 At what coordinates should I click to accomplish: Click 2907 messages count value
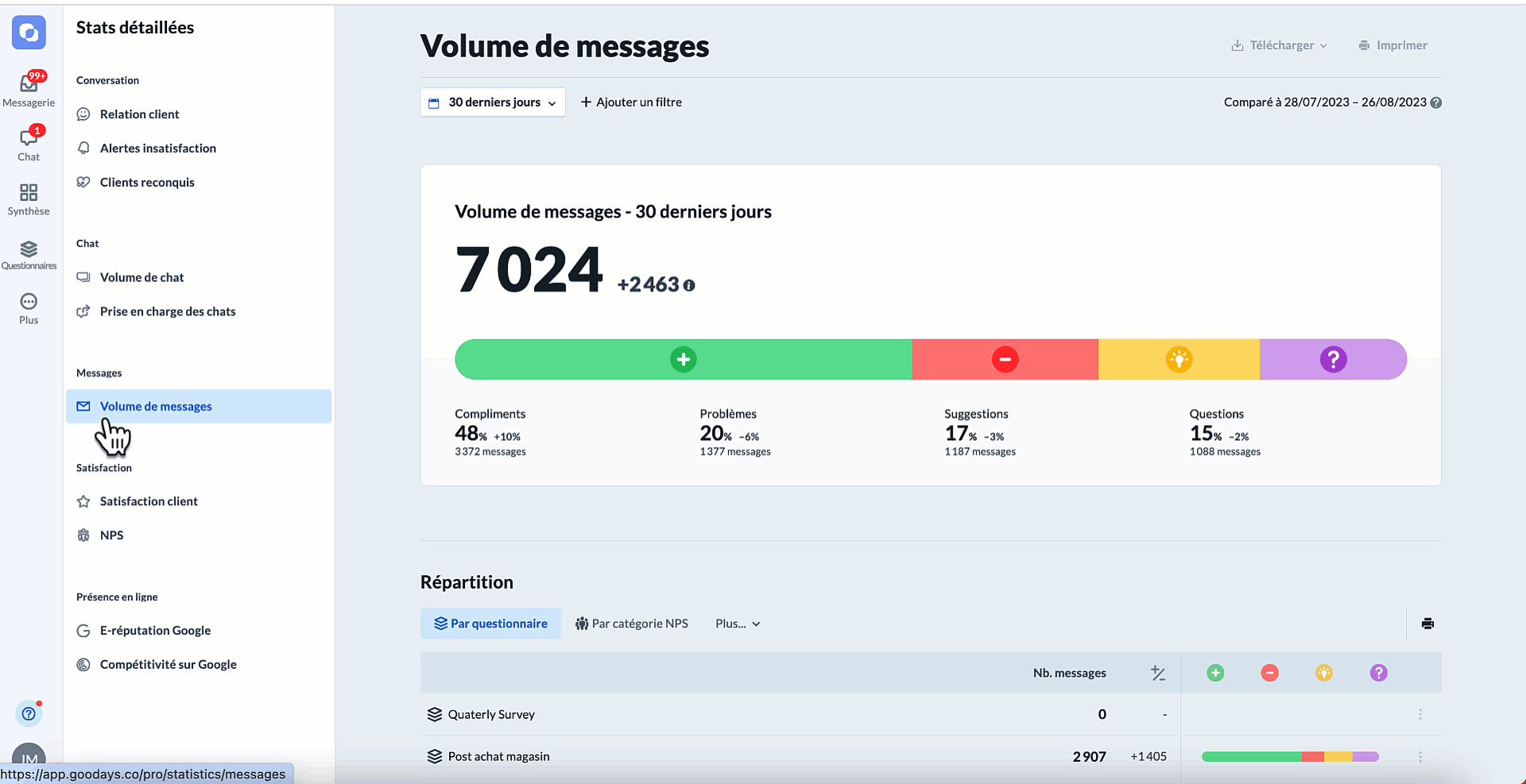(1089, 757)
